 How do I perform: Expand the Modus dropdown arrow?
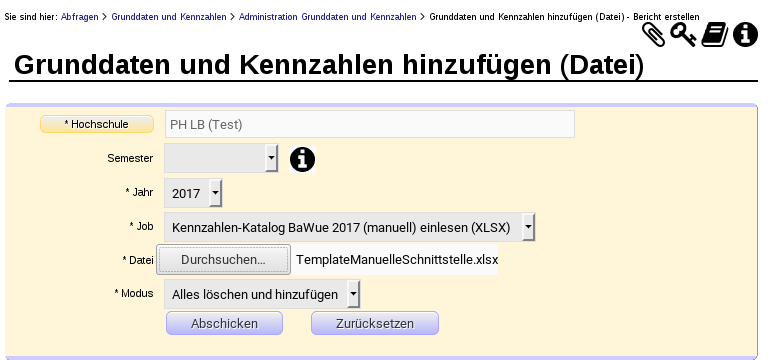[x=353, y=294]
